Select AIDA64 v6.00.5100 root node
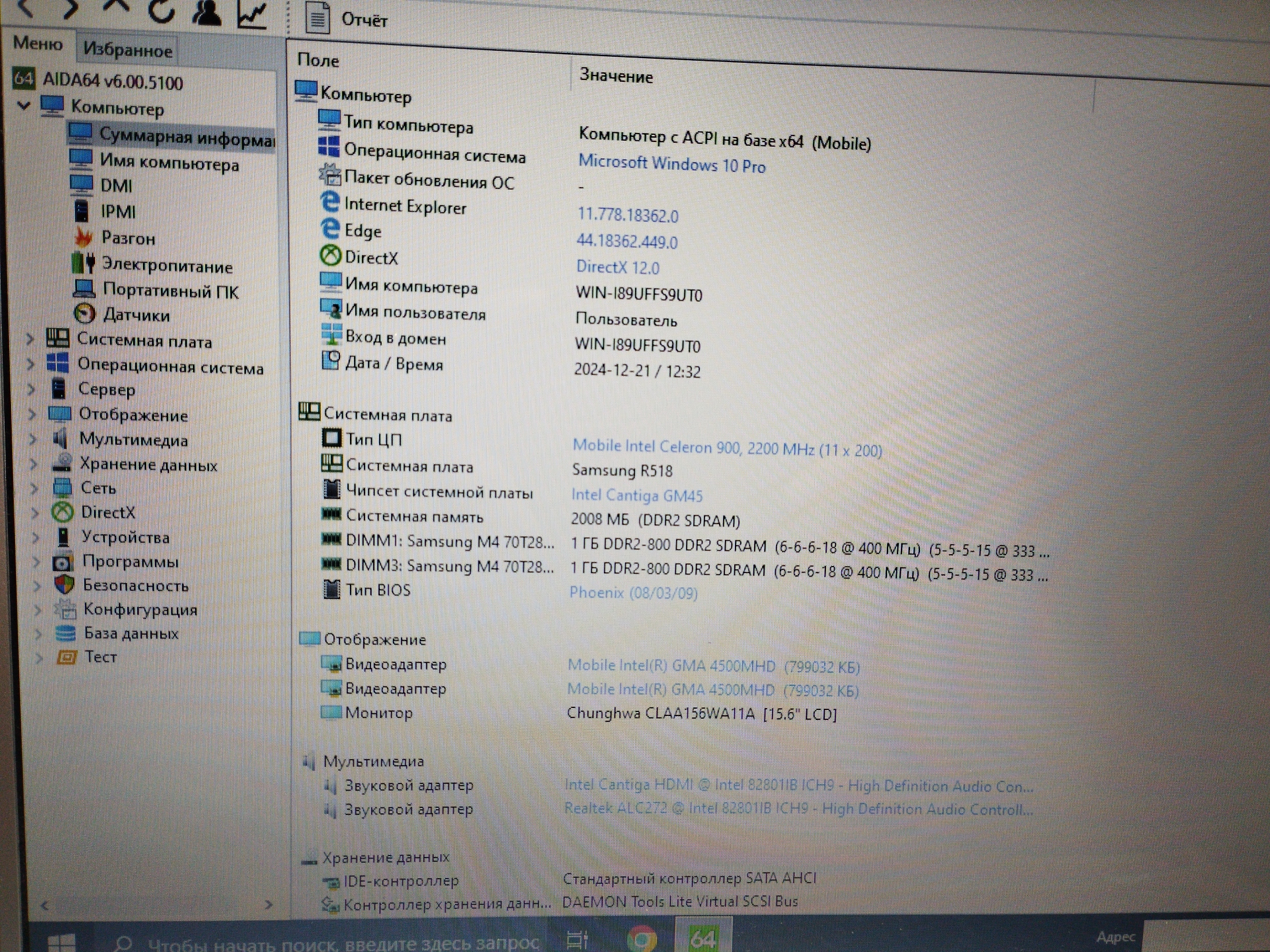Image resolution: width=1270 pixels, height=952 pixels. pos(112,81)
